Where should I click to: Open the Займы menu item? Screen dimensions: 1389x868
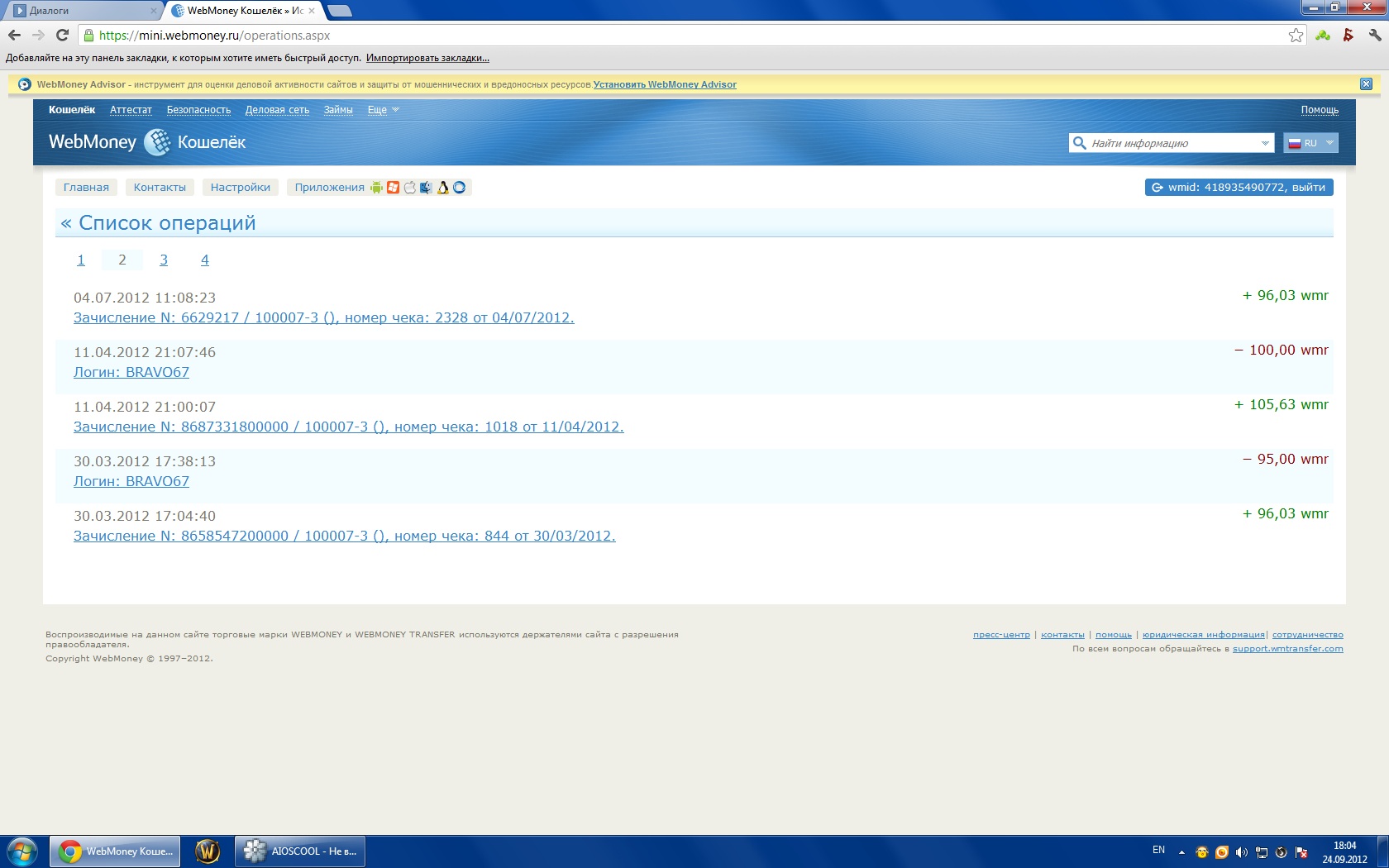pos(338,110)
